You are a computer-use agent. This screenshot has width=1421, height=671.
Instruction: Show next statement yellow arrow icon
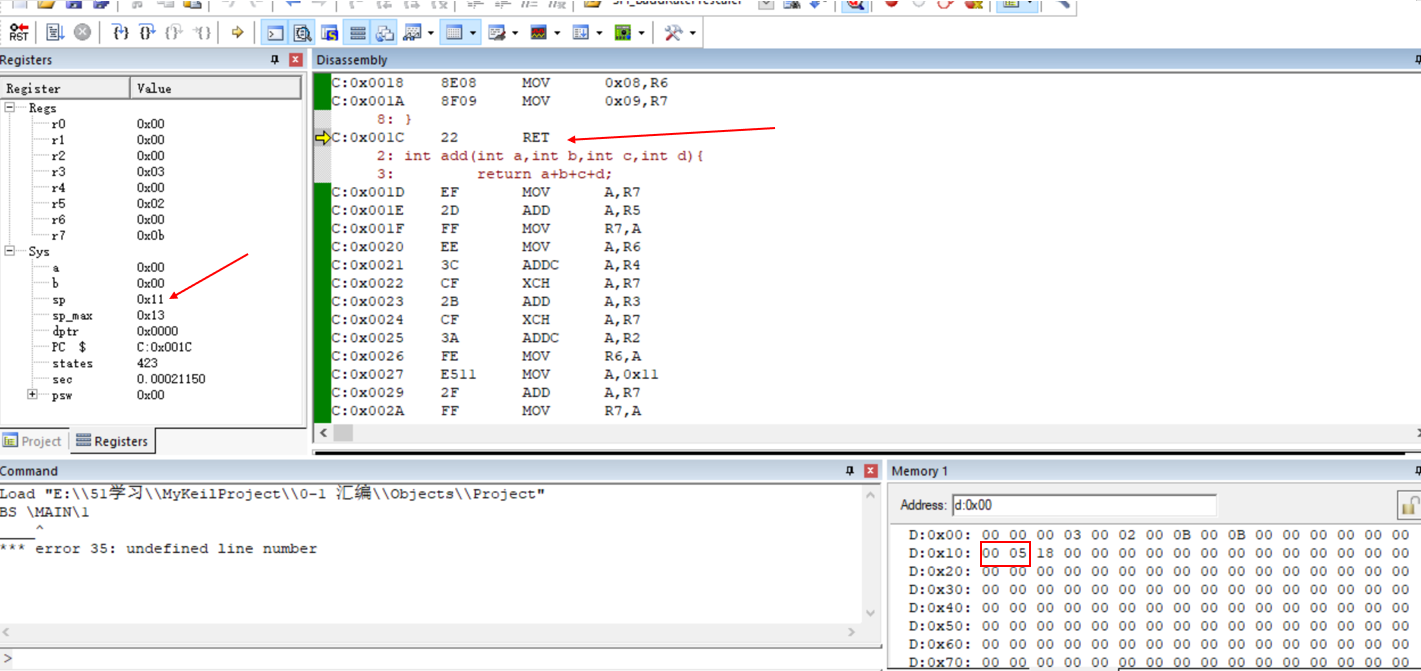tap(237, 32)
